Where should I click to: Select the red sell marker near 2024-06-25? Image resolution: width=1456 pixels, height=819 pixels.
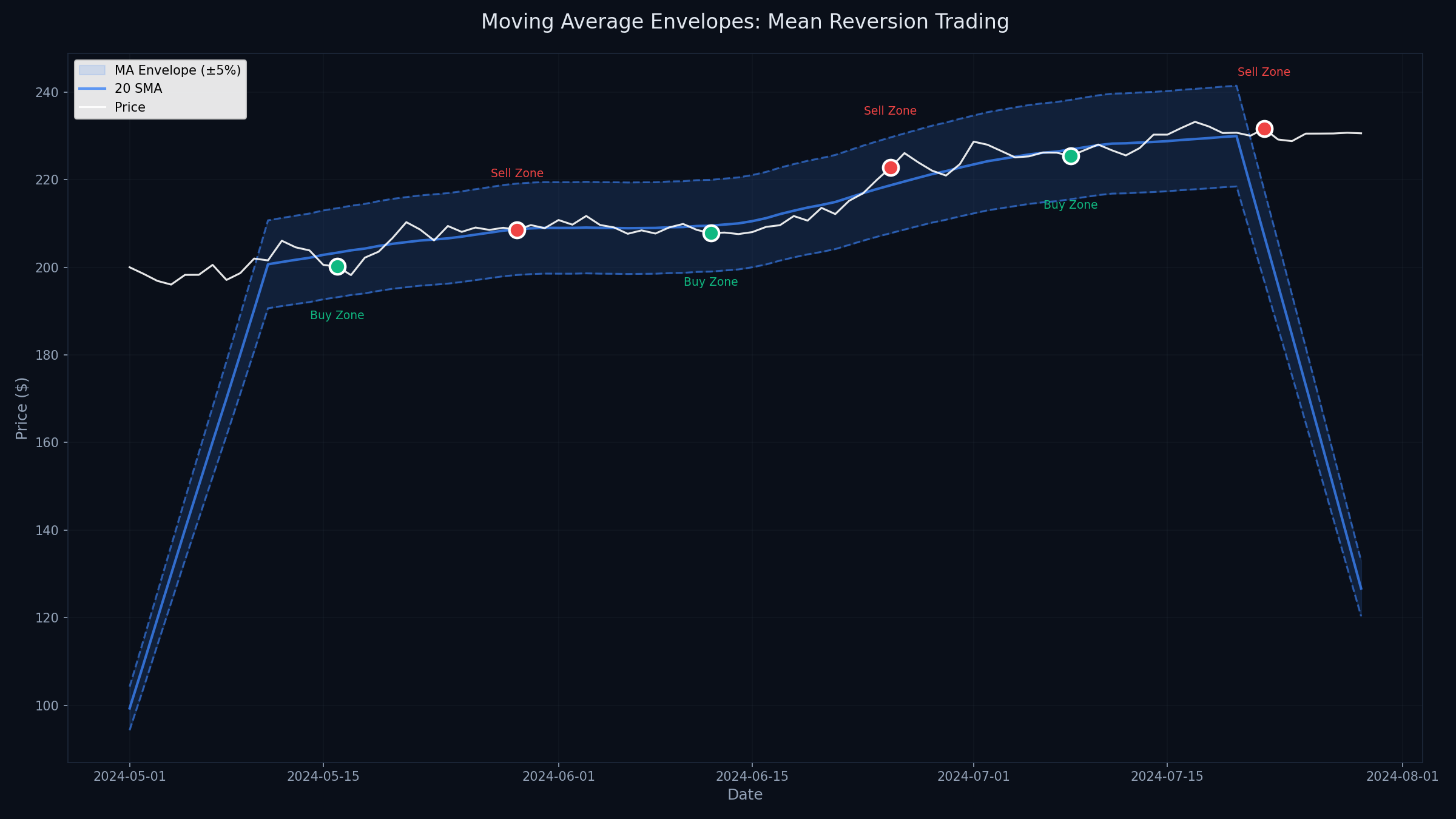(891, 168)
